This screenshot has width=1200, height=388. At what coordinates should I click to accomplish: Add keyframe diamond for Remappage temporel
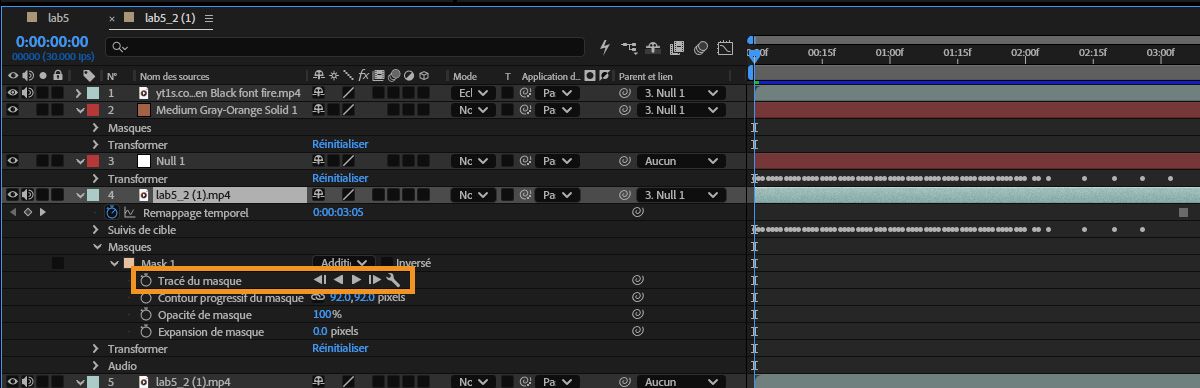27,212
